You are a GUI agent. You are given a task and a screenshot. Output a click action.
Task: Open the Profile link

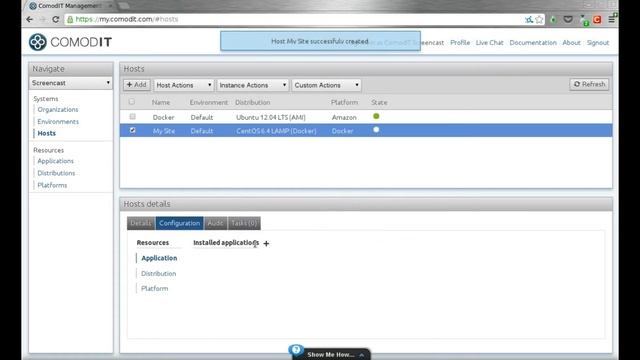pos(460,42)
